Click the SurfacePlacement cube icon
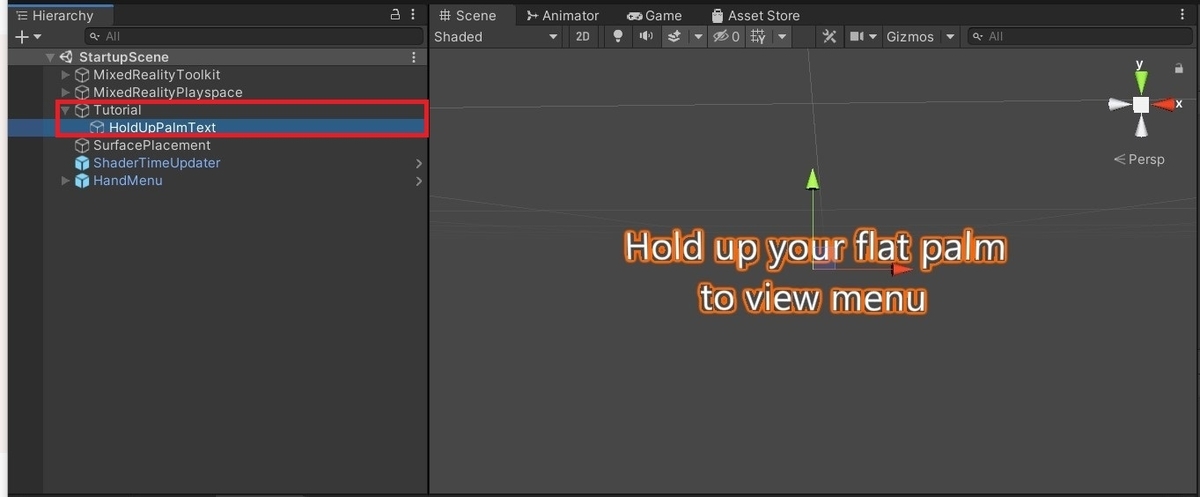The height and width of the screenshot is (497, 1200). (82, 145)
